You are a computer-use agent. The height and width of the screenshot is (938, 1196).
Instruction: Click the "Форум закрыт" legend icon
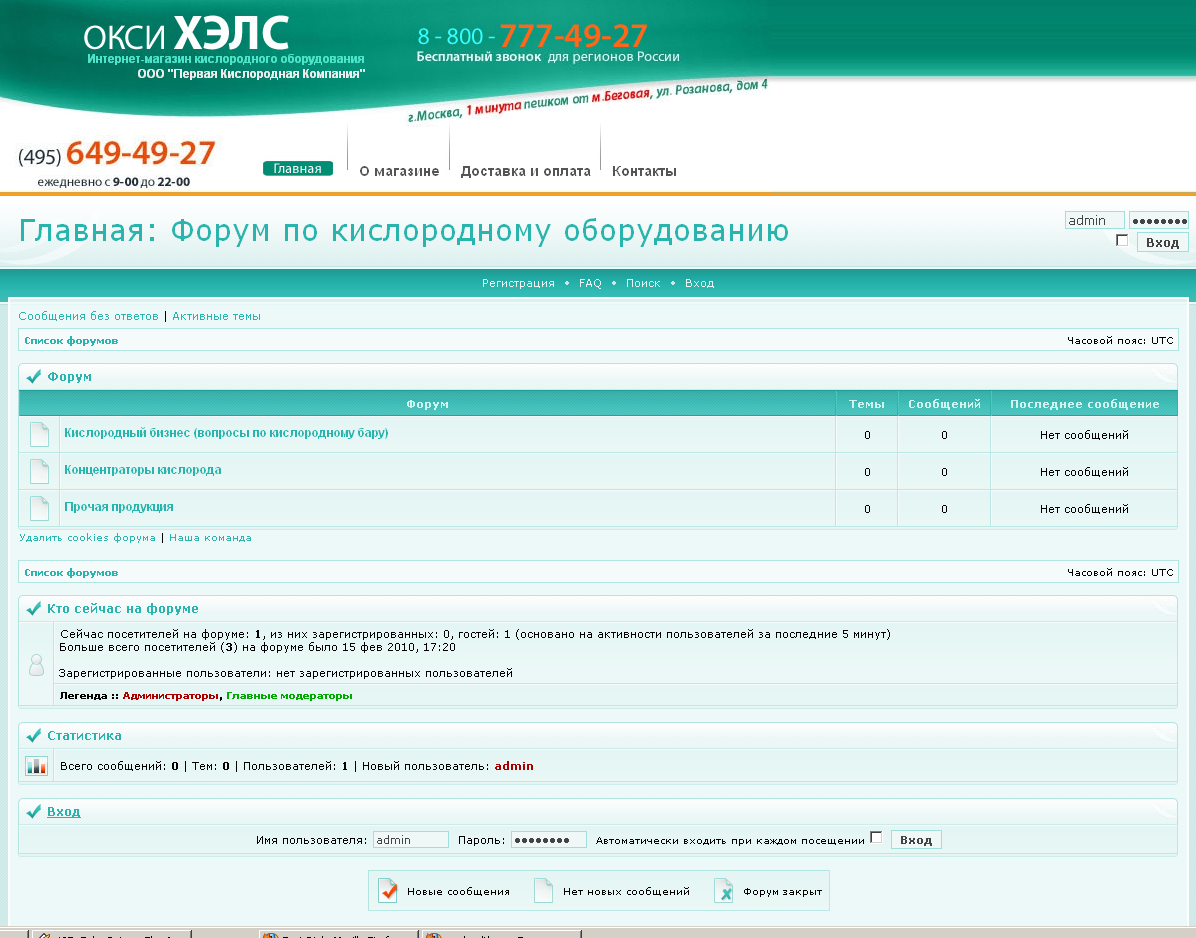pyautogui.click(x=723, y=890)
